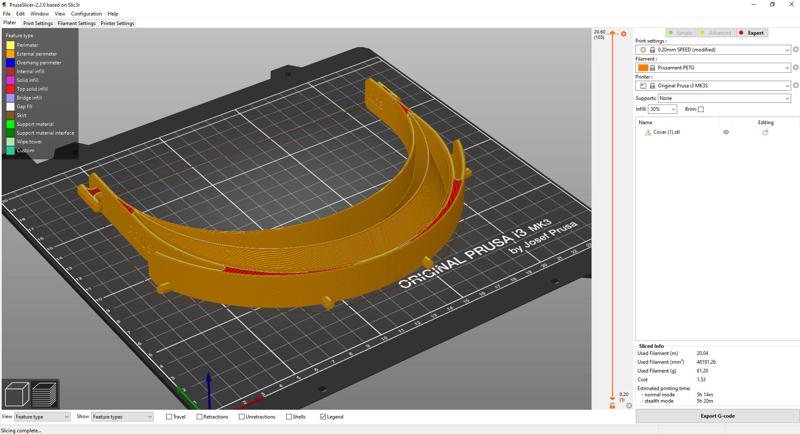Click the Name column header
Viewport: 800px width, 434px height.
pos(645,122)
